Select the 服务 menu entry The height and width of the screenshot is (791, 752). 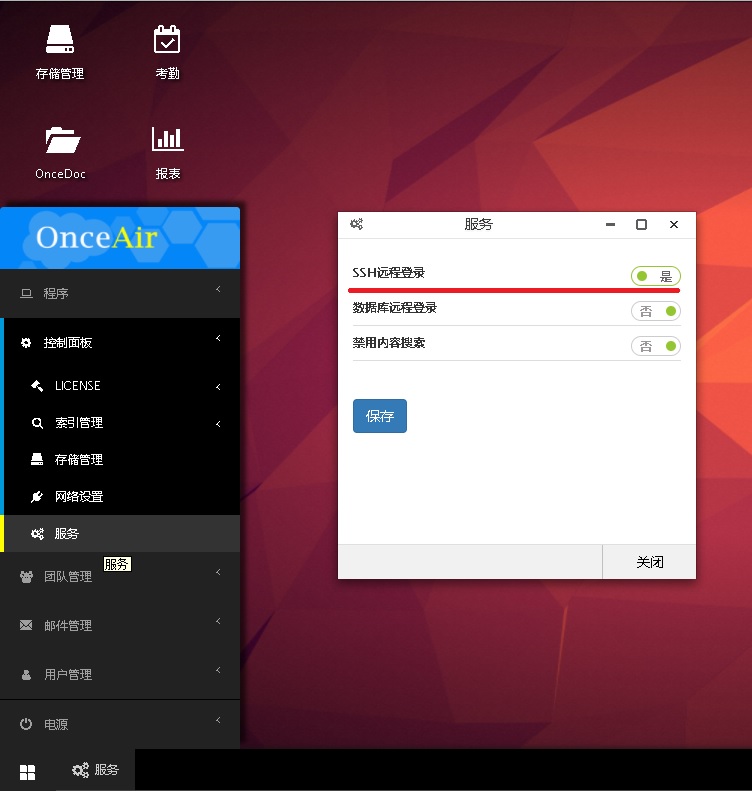click(122, 534)
